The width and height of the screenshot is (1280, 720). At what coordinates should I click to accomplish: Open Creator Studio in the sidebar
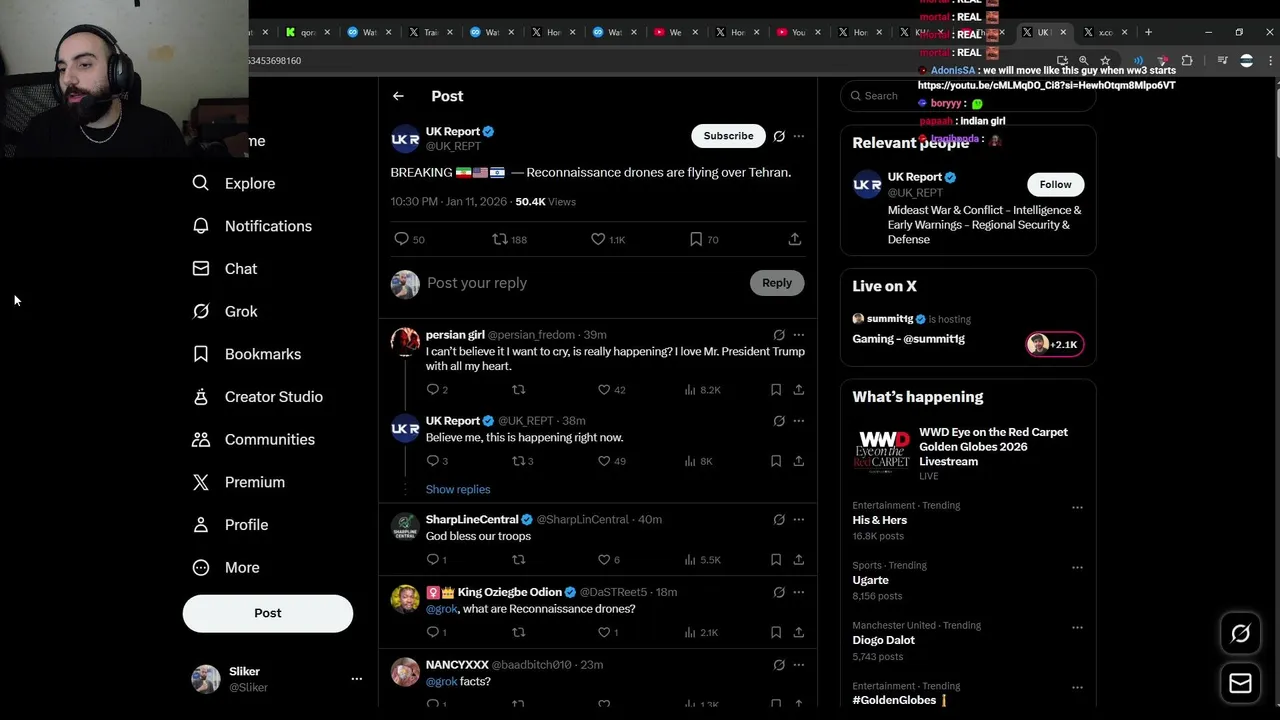(257, 397)
